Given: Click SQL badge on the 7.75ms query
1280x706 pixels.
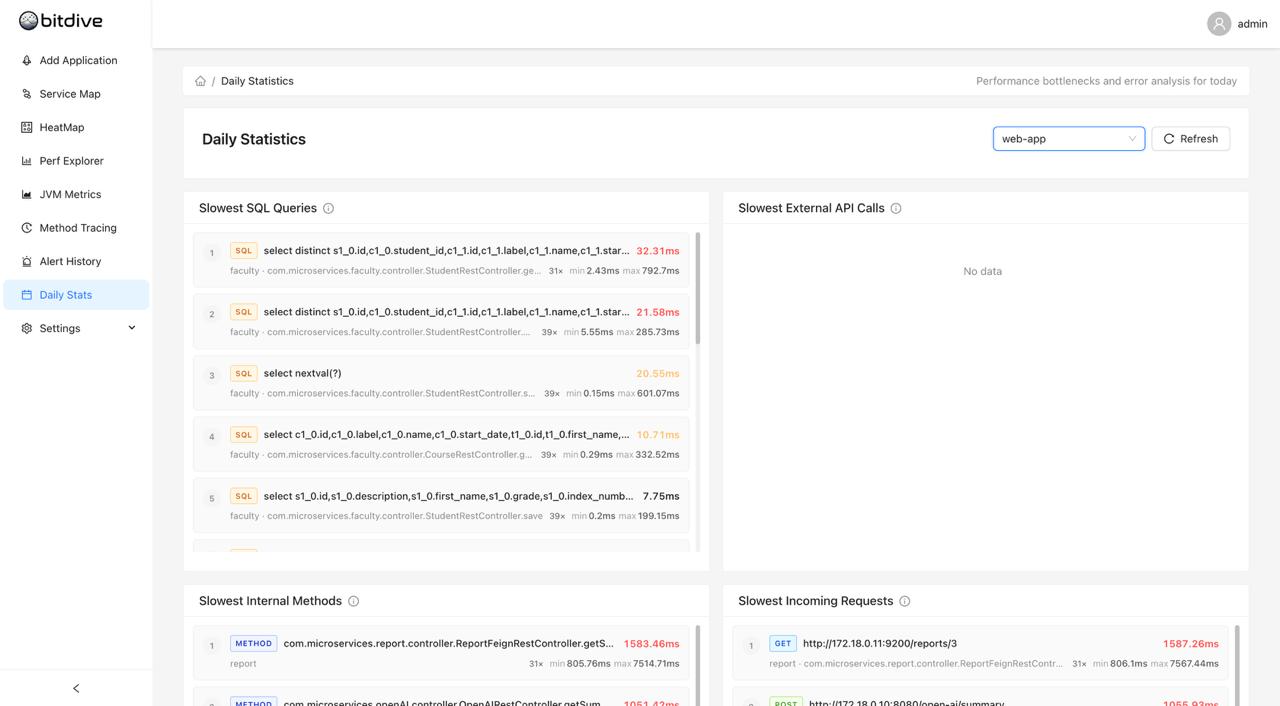Looking at the screenshot, I should pos(243,496).
